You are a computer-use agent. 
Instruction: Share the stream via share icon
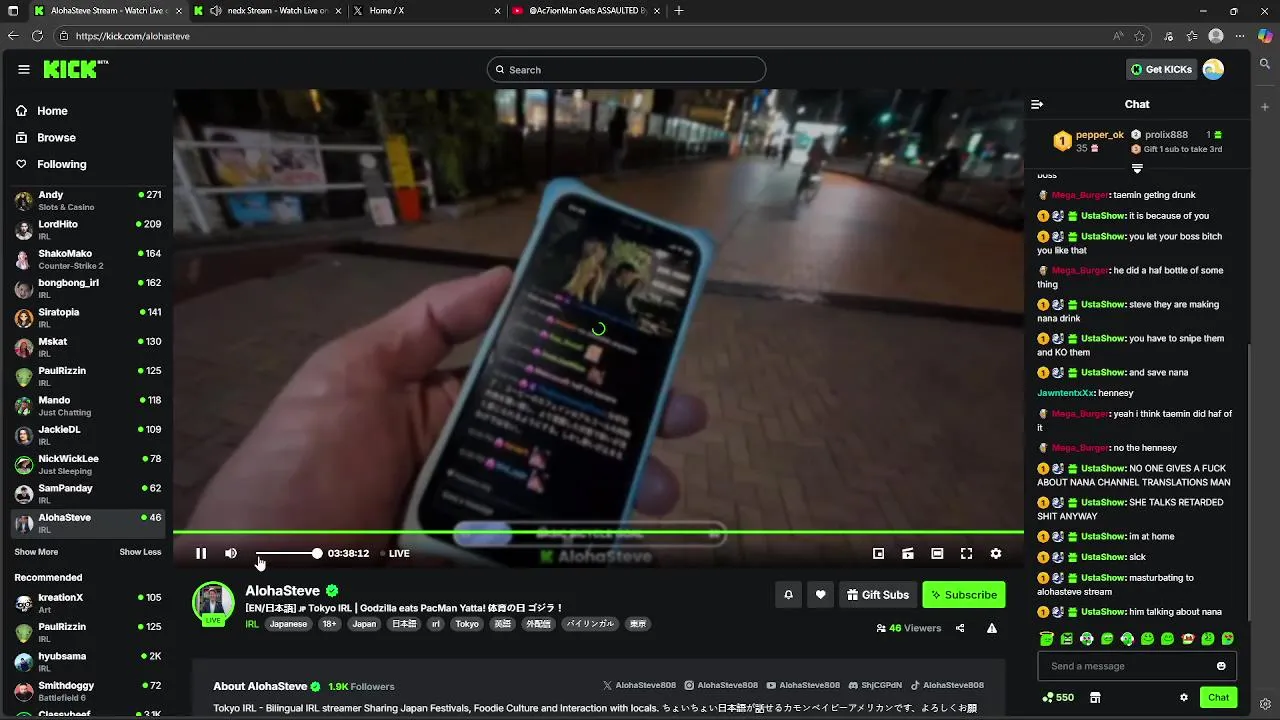(960, 628)
